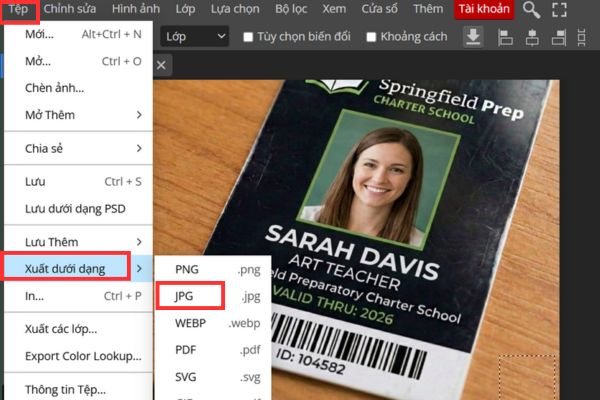Select Chèn ảnh... menu entry

78,88
